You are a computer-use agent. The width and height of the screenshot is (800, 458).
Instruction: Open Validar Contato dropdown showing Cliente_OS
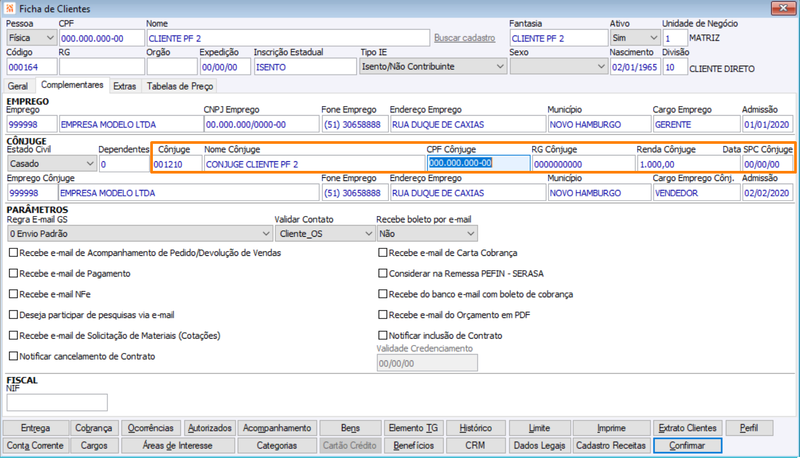(325, 234)
